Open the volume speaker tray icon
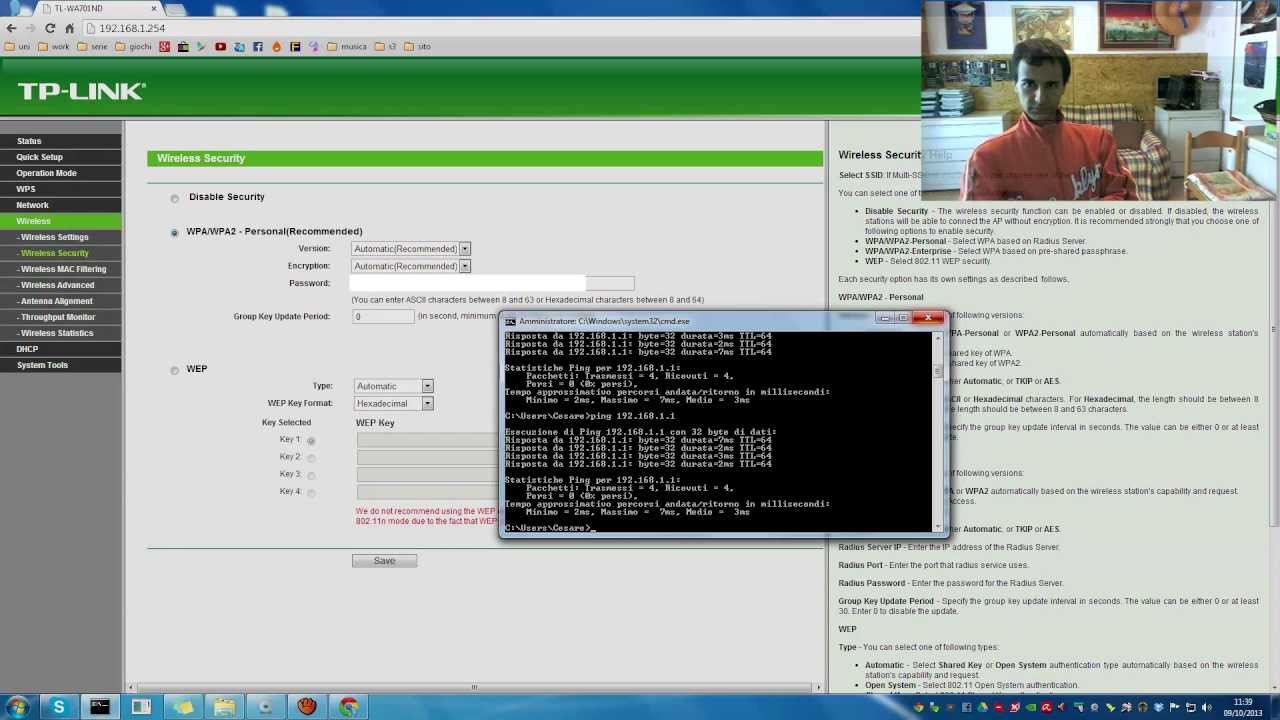The image size is (1280, 720). click(1205, 708)
